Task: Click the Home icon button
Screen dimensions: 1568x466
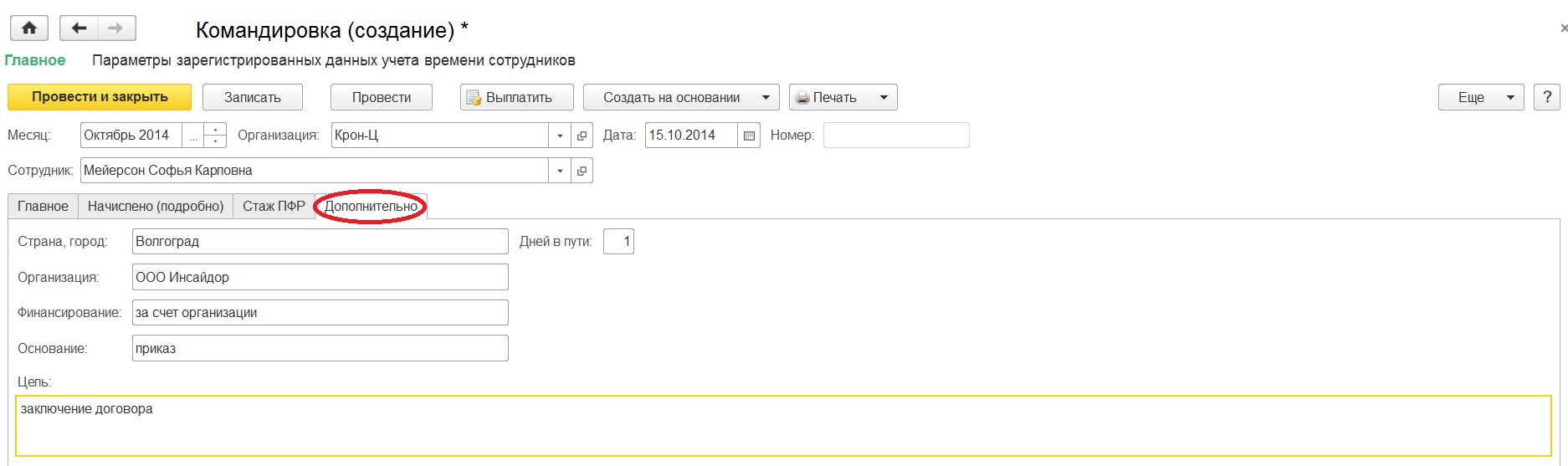Action: (x=29, y=28)
